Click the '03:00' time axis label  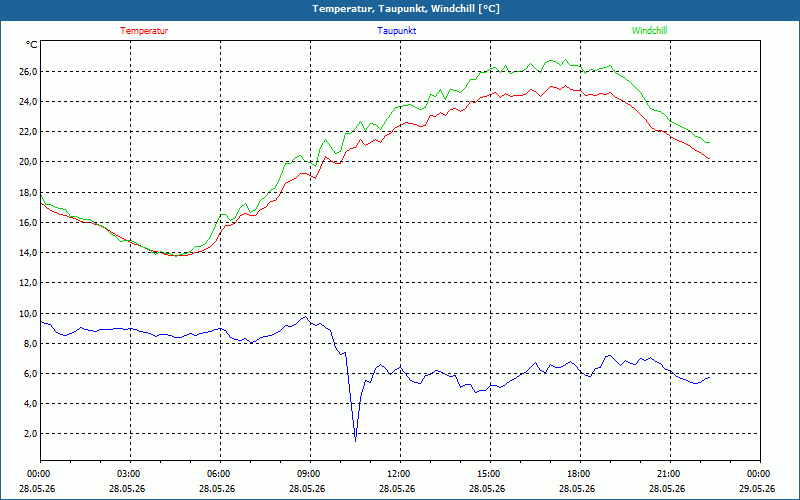click(128, 474)
